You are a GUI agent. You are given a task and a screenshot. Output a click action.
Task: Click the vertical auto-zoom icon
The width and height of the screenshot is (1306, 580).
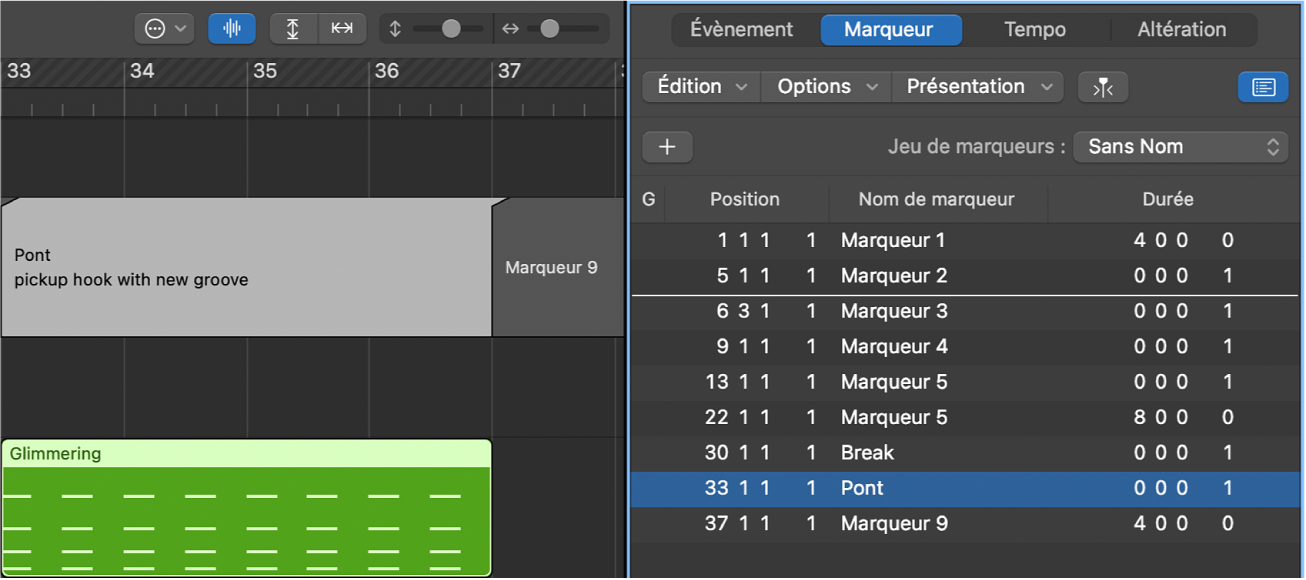pyautogui.click(x=293, y=29)
